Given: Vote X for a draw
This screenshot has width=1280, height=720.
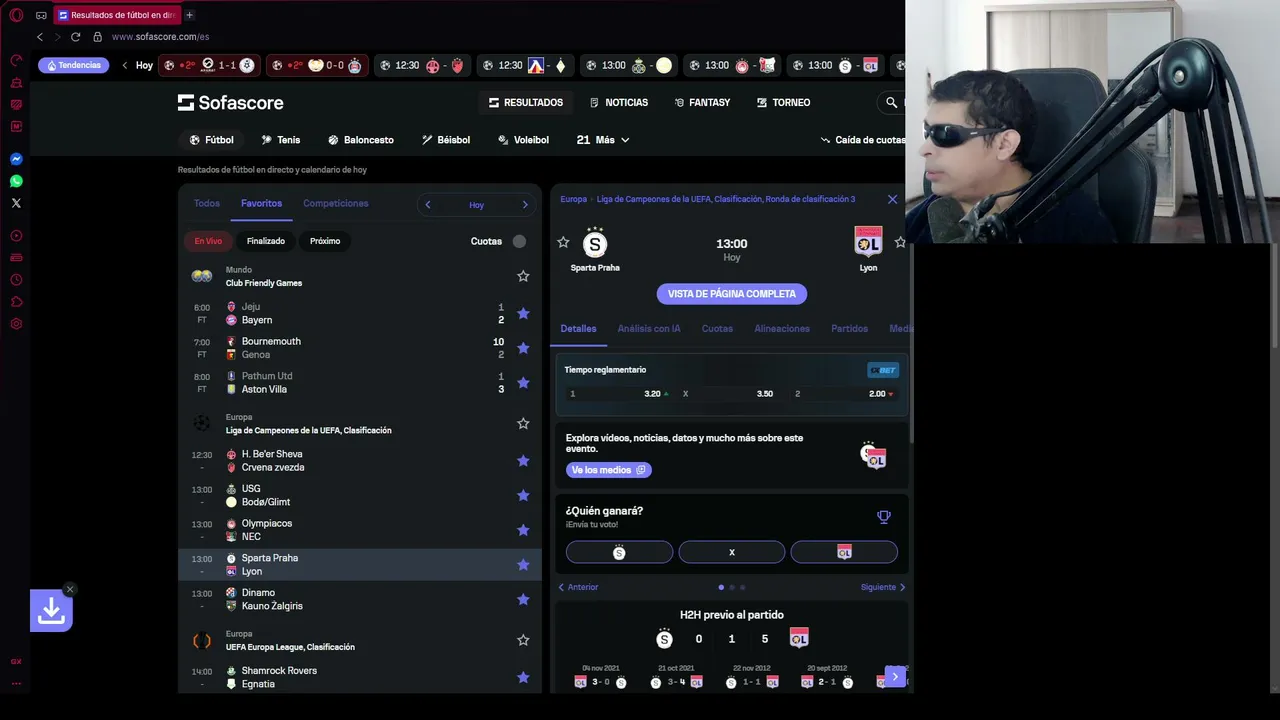Looking at the screenshot, I should coord(732,552).
